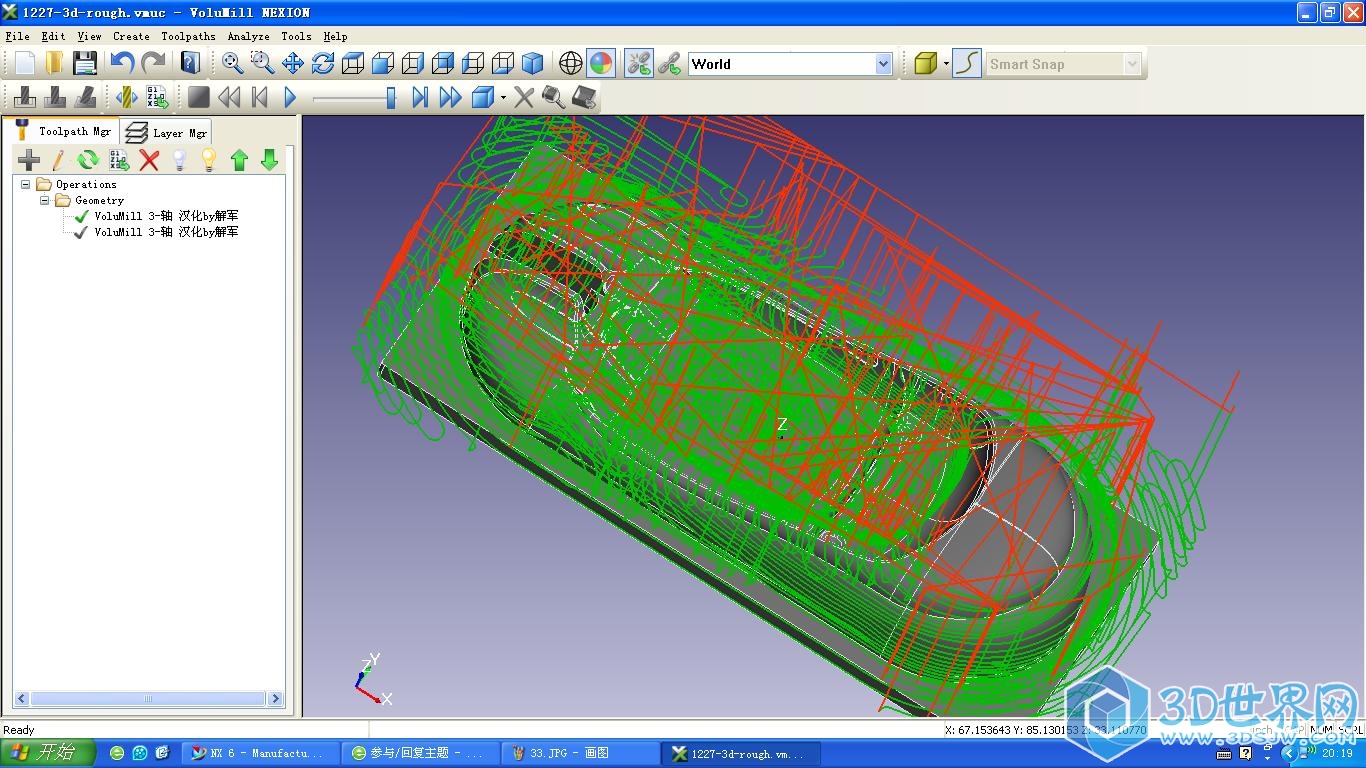
Task: Open the help book icon
Action: coord(190,63)
